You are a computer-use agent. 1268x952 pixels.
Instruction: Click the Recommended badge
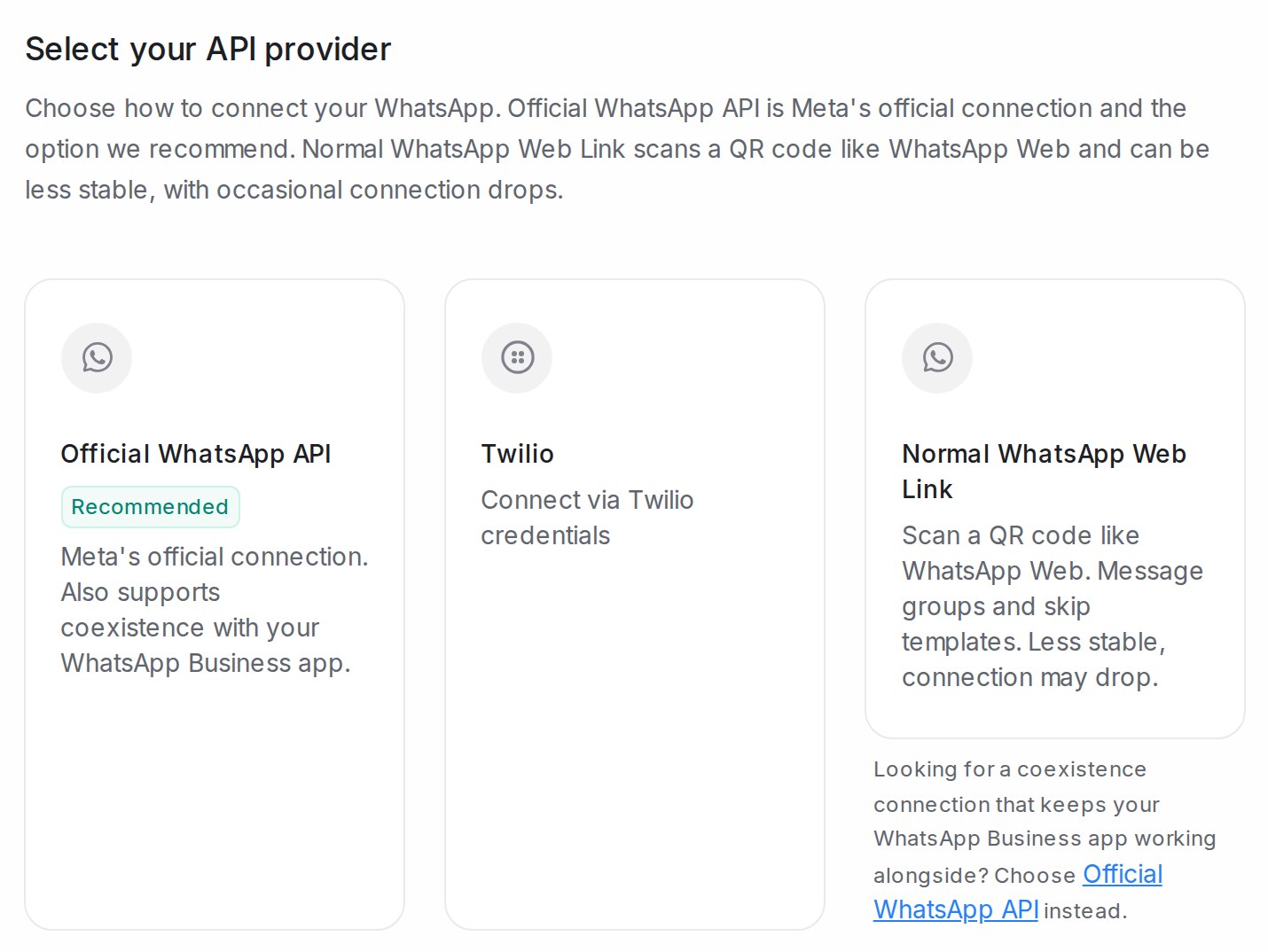pos(150,507)
